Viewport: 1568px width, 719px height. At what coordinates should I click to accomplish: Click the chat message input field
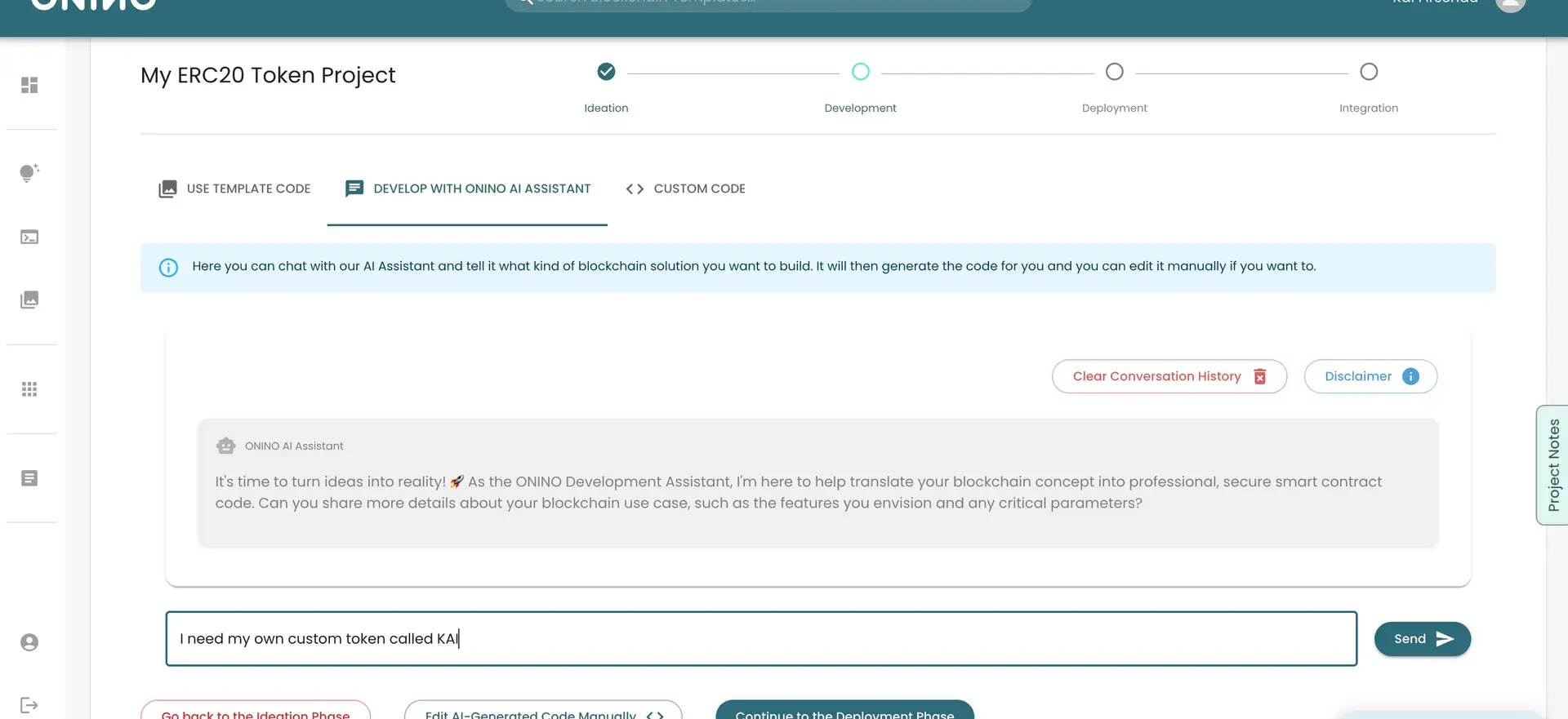point(759,639)
